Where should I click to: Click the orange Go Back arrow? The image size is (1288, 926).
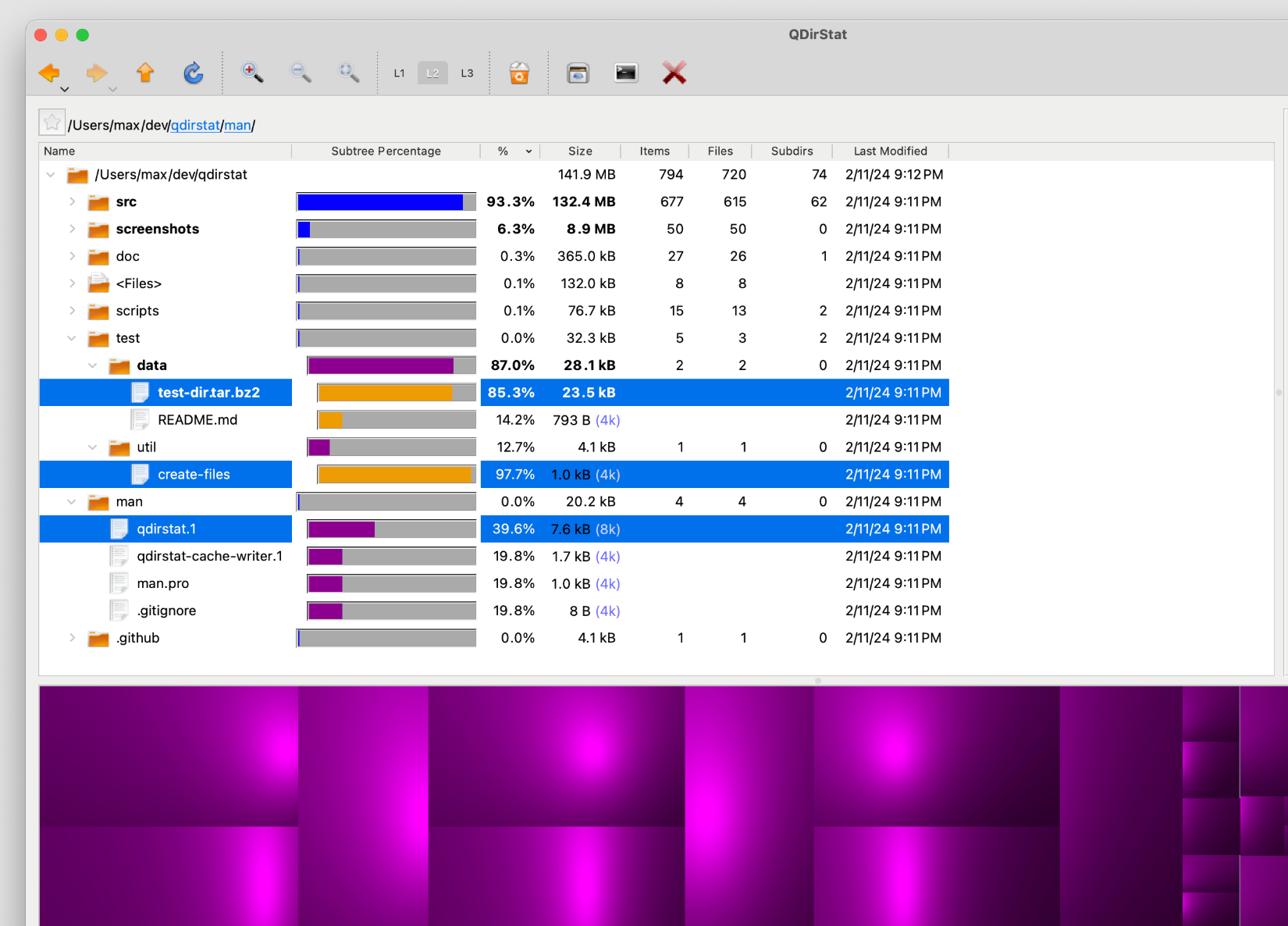click(48, 73)
